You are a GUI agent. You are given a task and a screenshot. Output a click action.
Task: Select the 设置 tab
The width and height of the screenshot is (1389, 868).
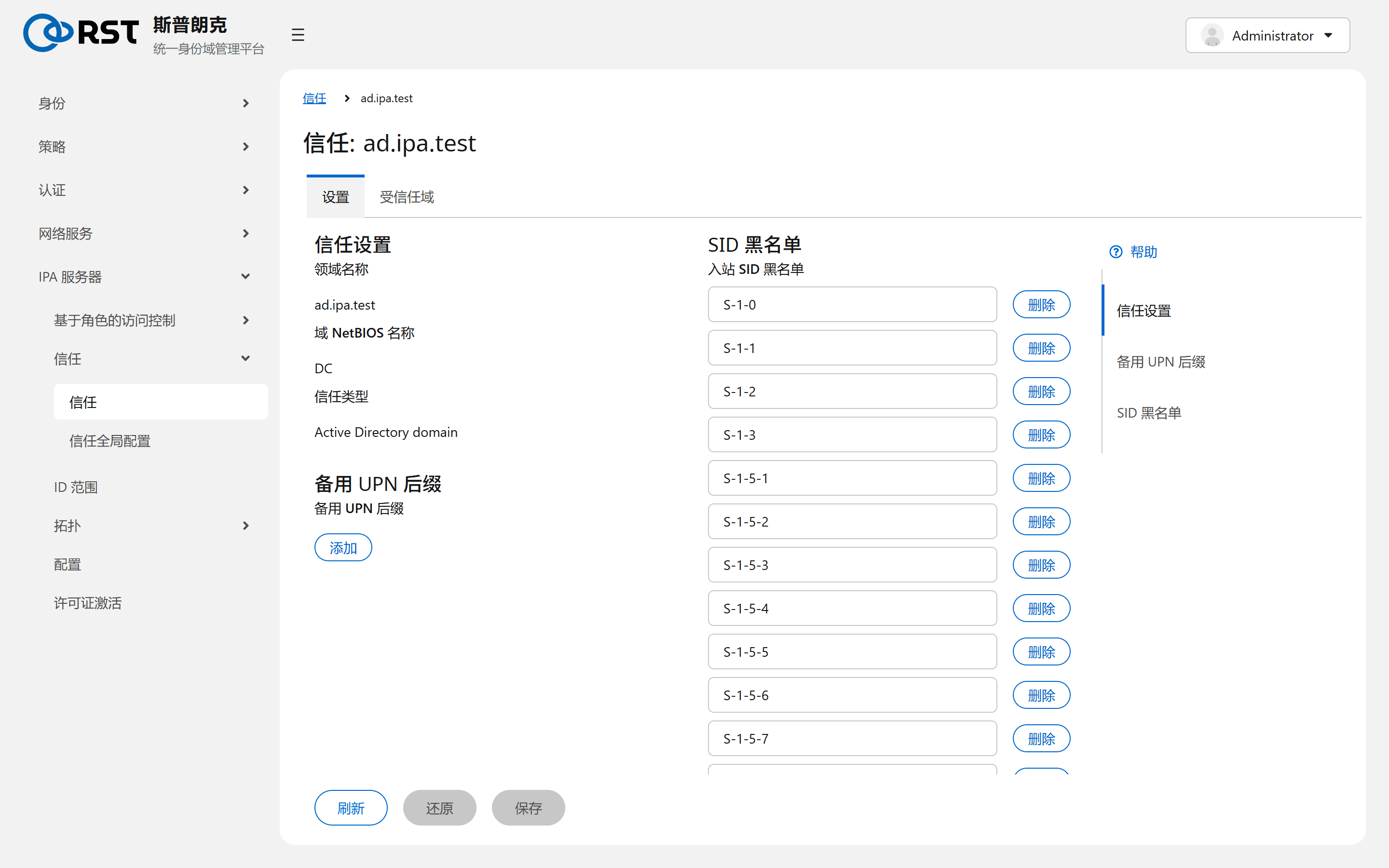pyautogui.click(x=335, y=197)
